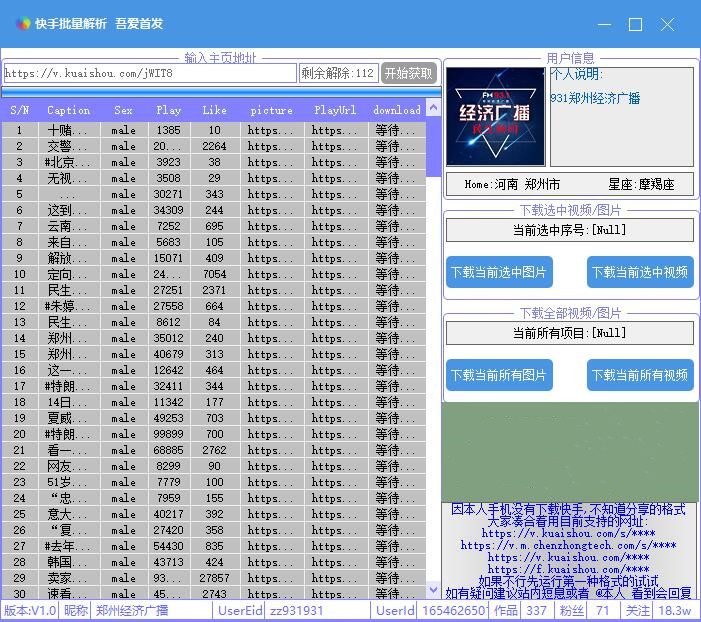
Task: Click the Play column header
Action: tap(169, 110)
